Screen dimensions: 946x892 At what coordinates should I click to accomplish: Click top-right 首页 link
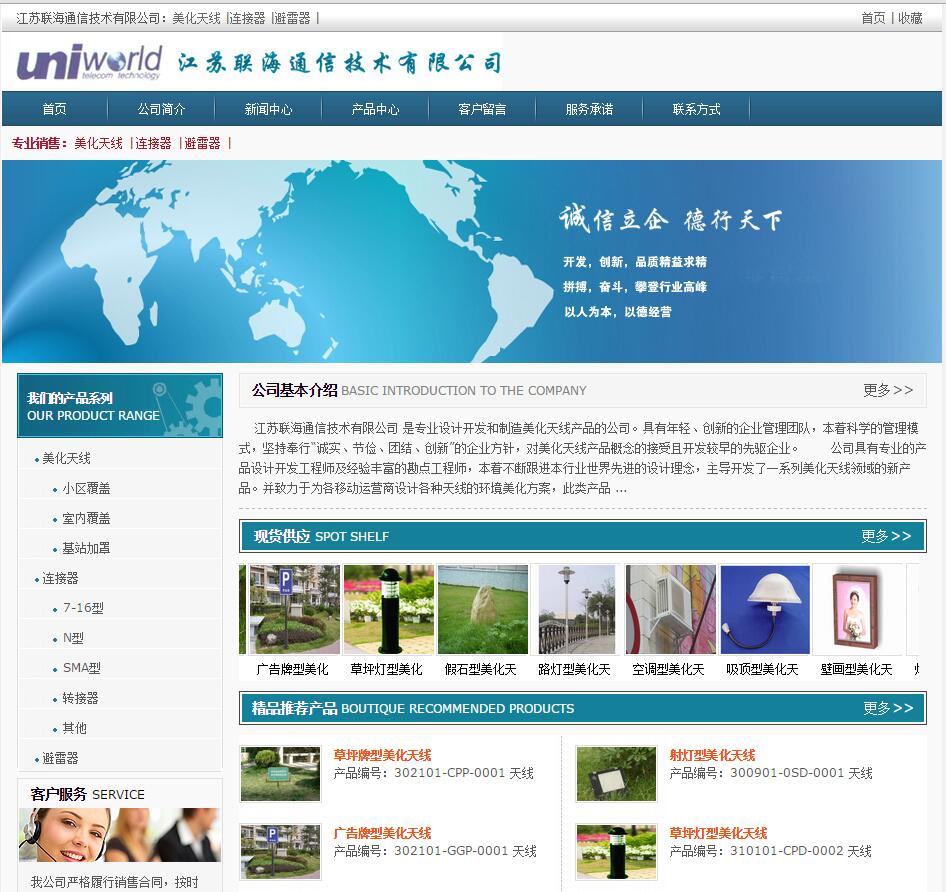click(x=873, y=18)
